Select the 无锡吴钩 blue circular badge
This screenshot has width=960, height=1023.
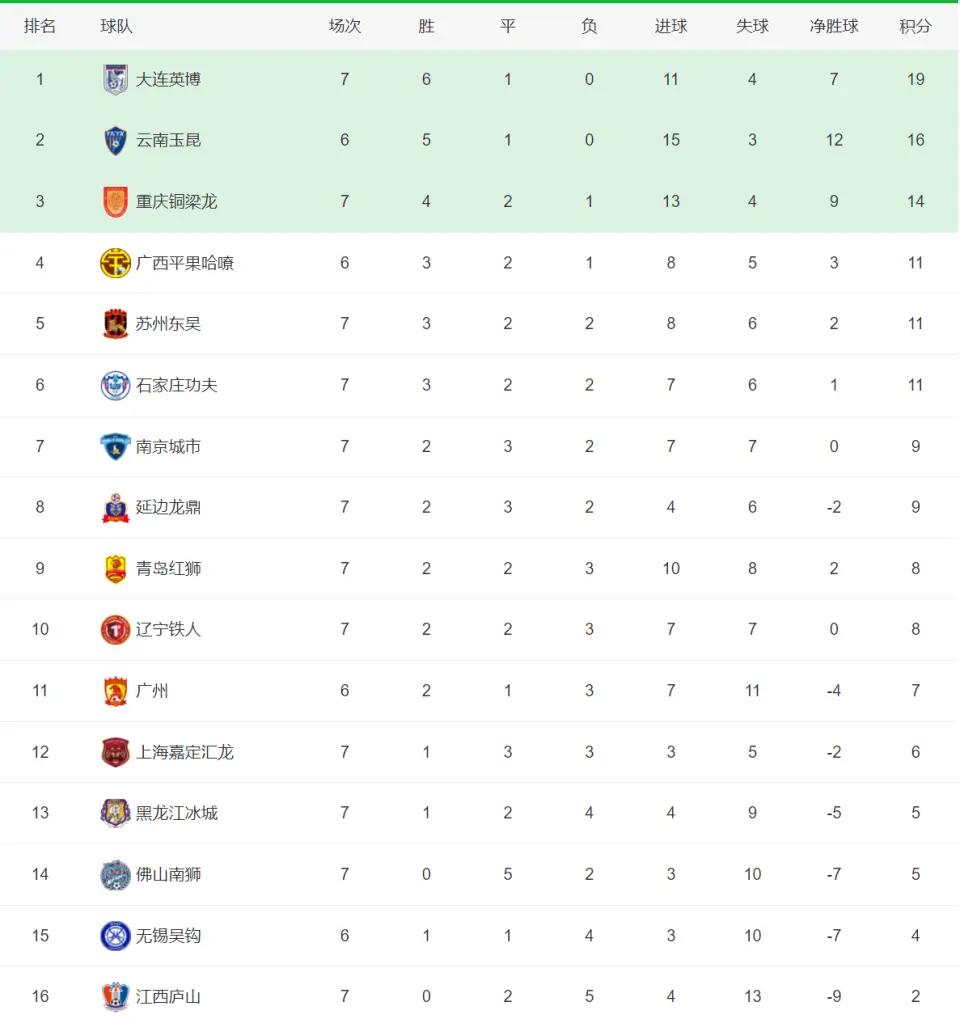click(116, 936)
